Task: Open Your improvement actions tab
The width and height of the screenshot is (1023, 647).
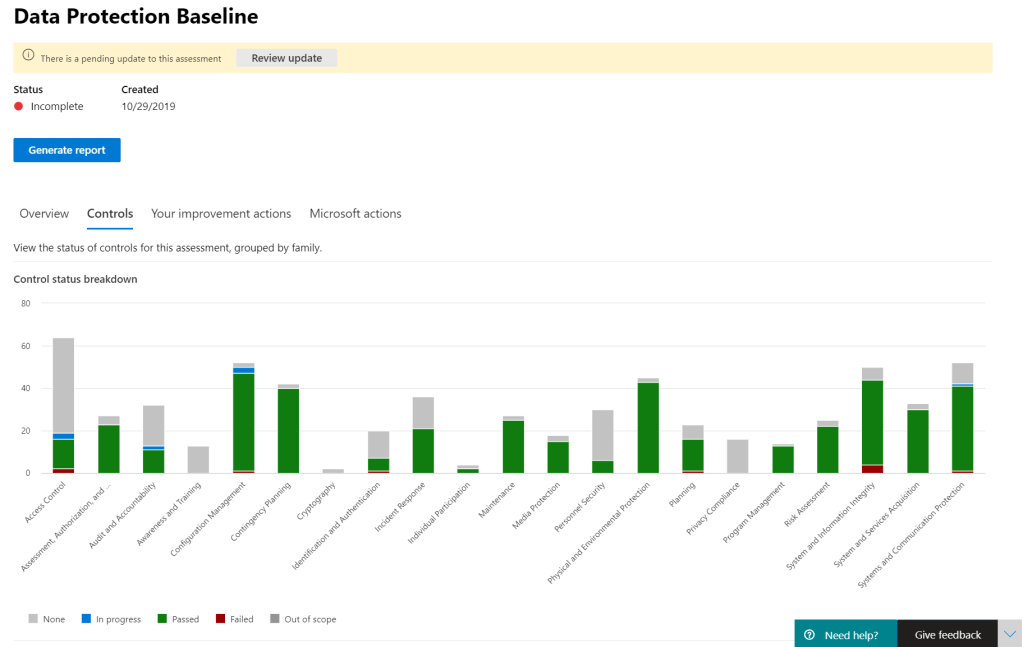Action: 221,214
